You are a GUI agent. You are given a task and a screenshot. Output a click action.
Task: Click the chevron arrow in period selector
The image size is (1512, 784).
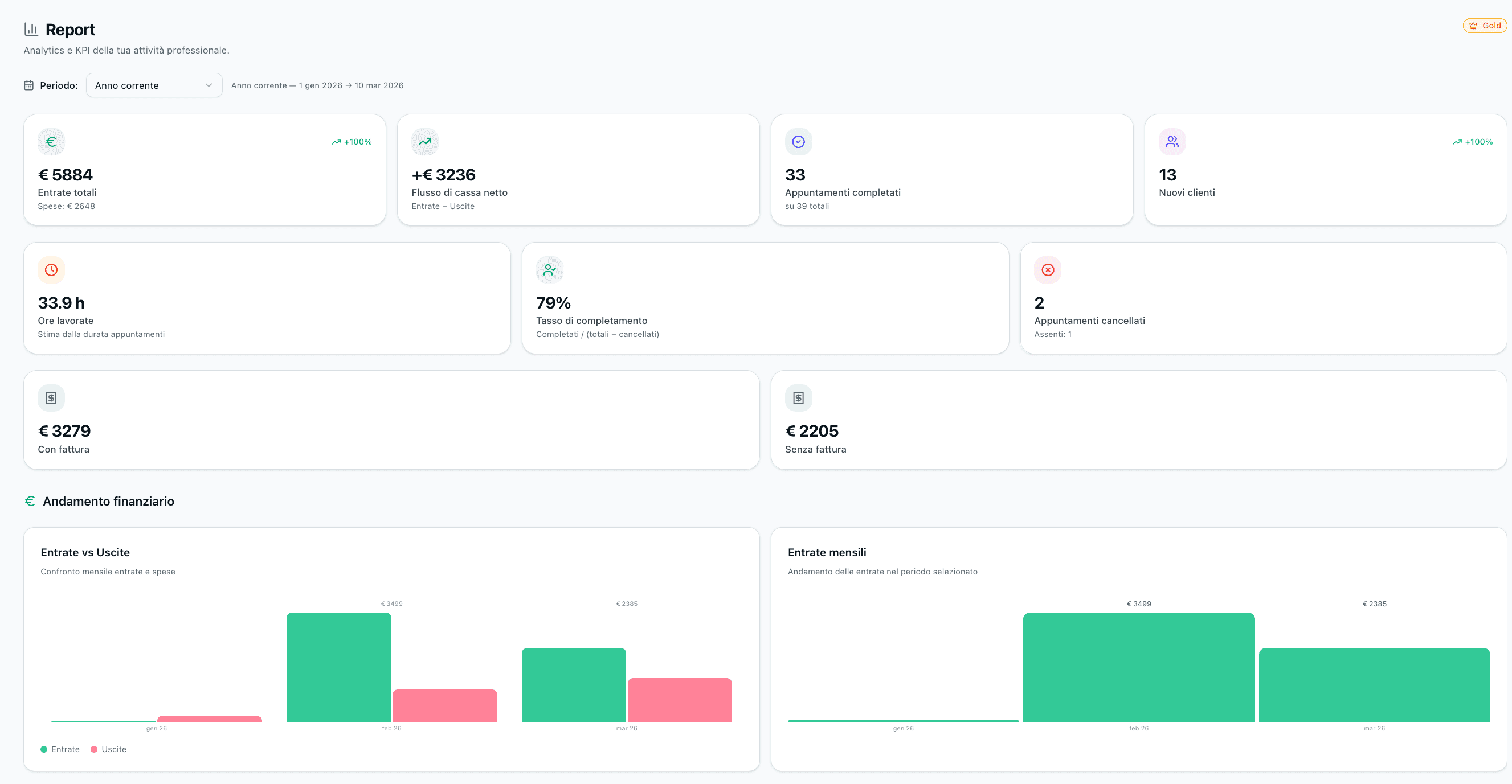coord(209,85)
